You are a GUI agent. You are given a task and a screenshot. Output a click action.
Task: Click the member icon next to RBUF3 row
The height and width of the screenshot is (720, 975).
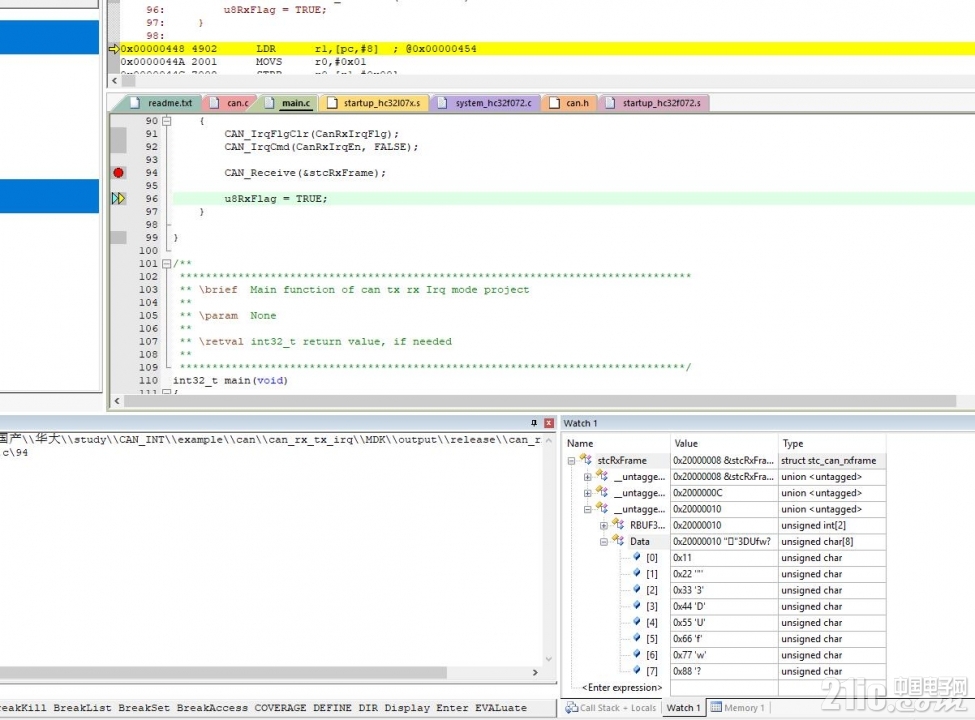point(617,524)
